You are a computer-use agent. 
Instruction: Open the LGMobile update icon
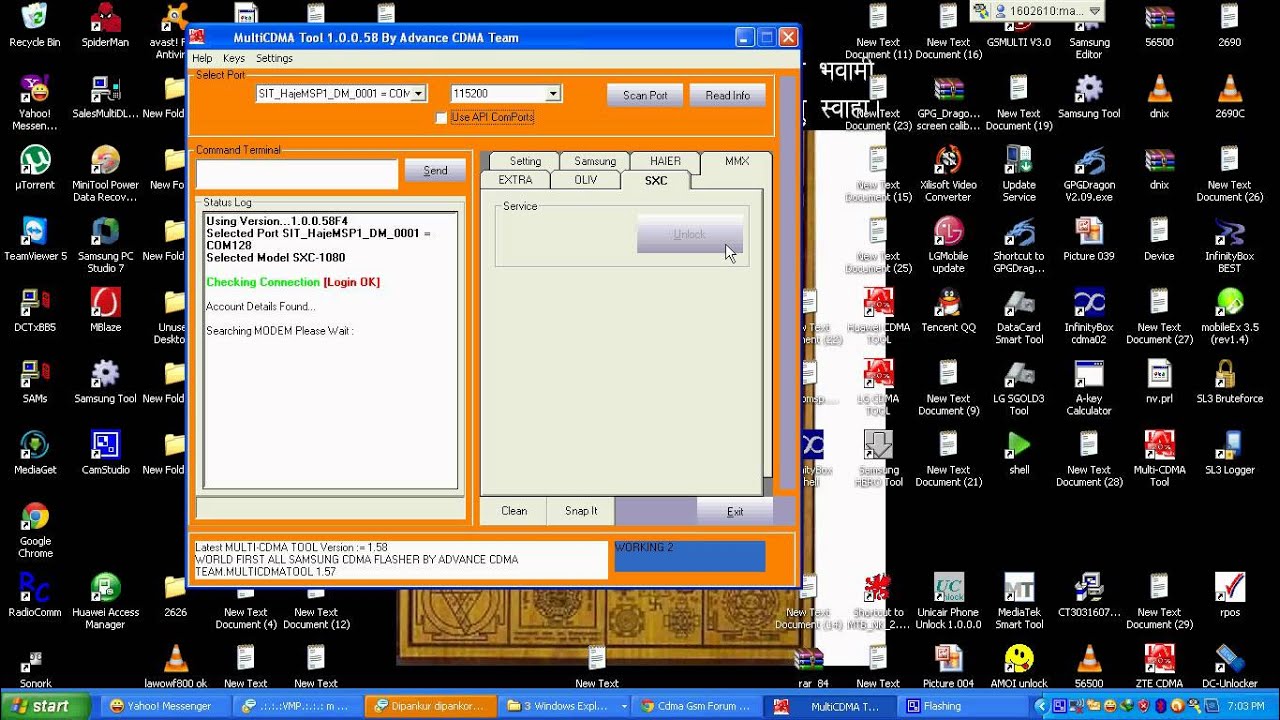click(x=948, y=245)
